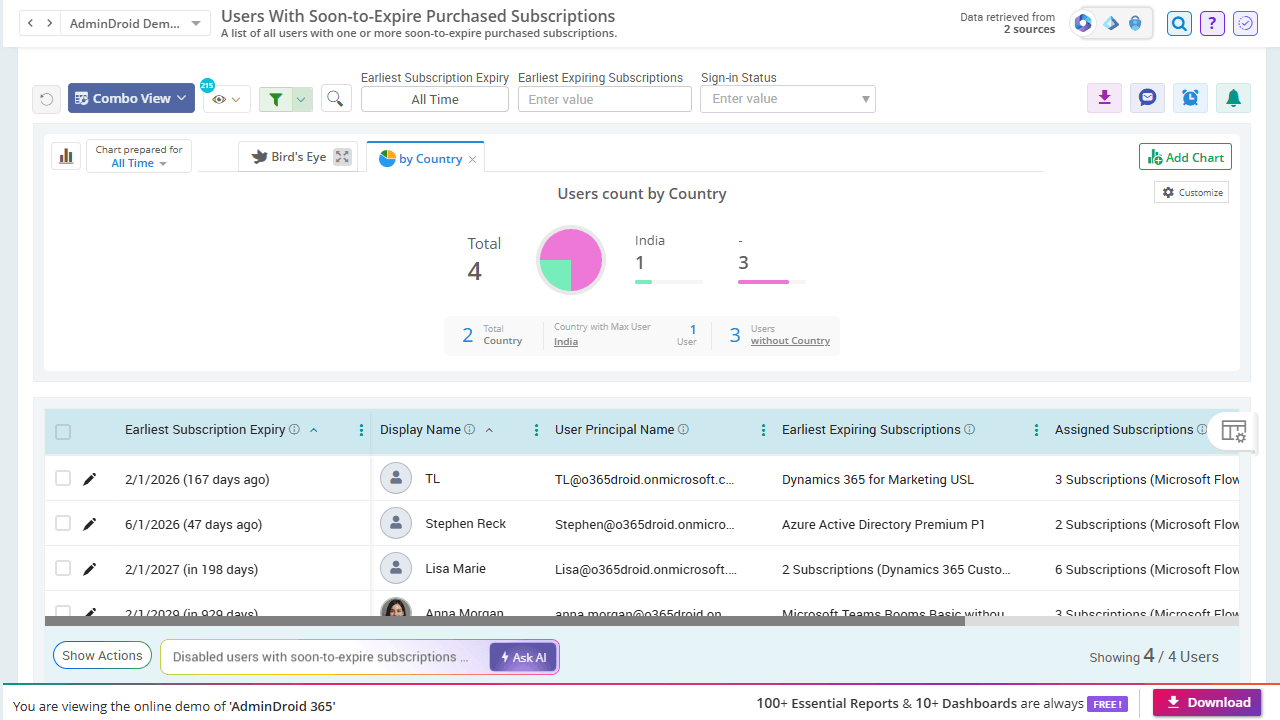
Task: Open the top bar search icon
Action: pos(1179,23)
